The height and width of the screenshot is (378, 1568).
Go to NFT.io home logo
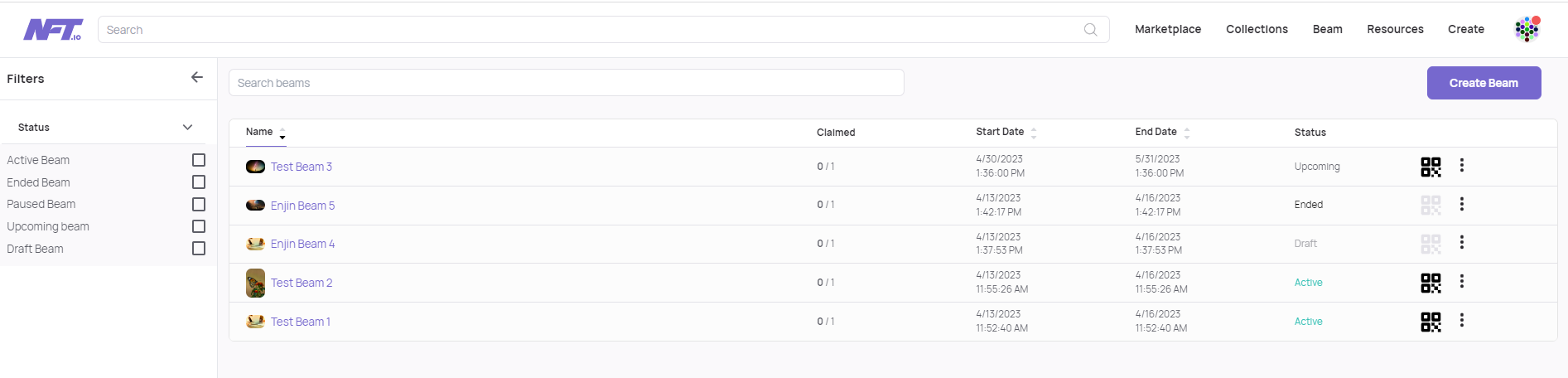point(53,30)
